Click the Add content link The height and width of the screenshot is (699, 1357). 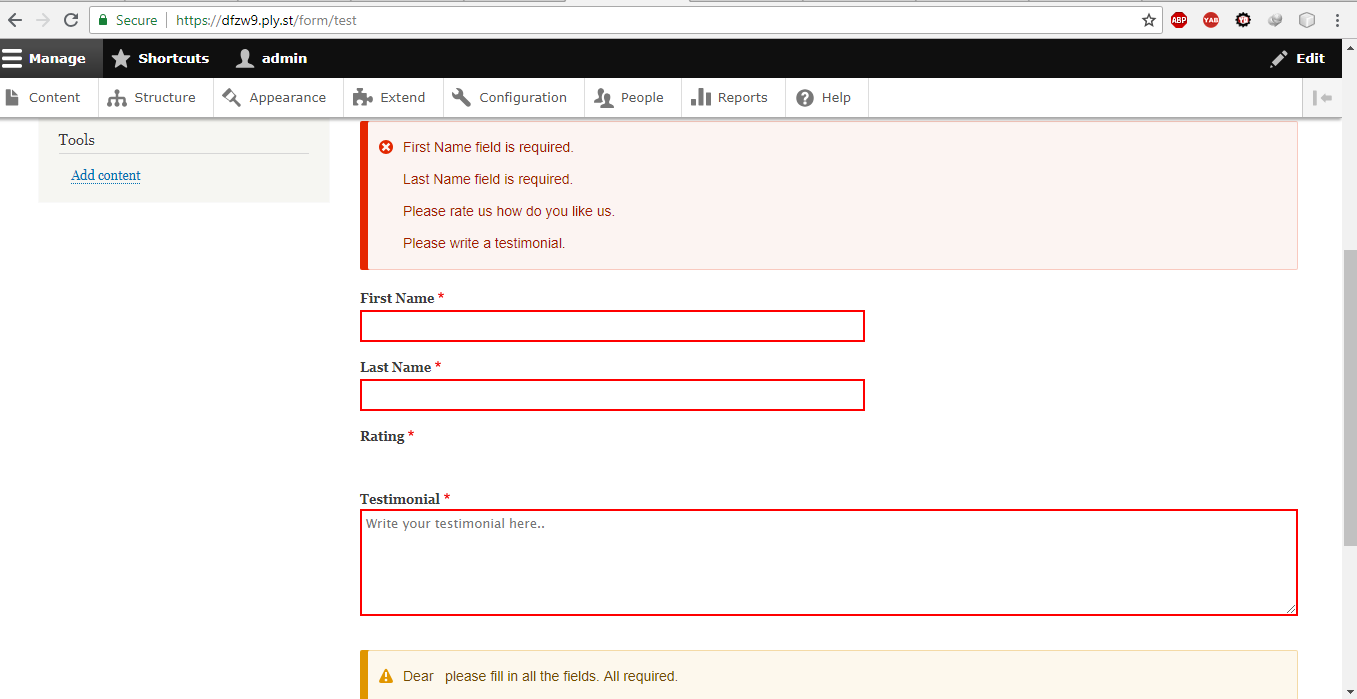[x=106, y=175]
